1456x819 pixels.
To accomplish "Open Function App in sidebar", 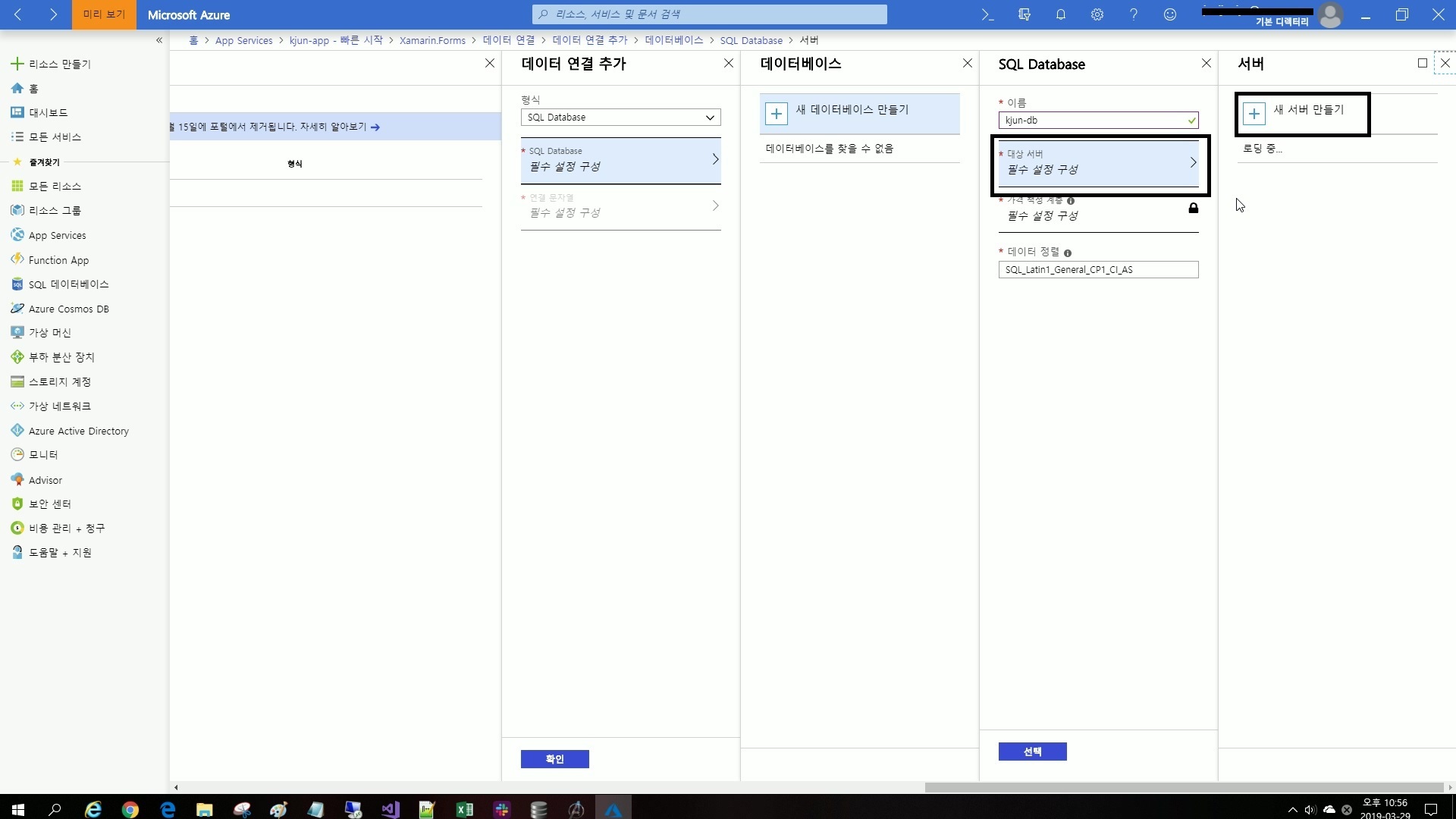I will [58, 260].
